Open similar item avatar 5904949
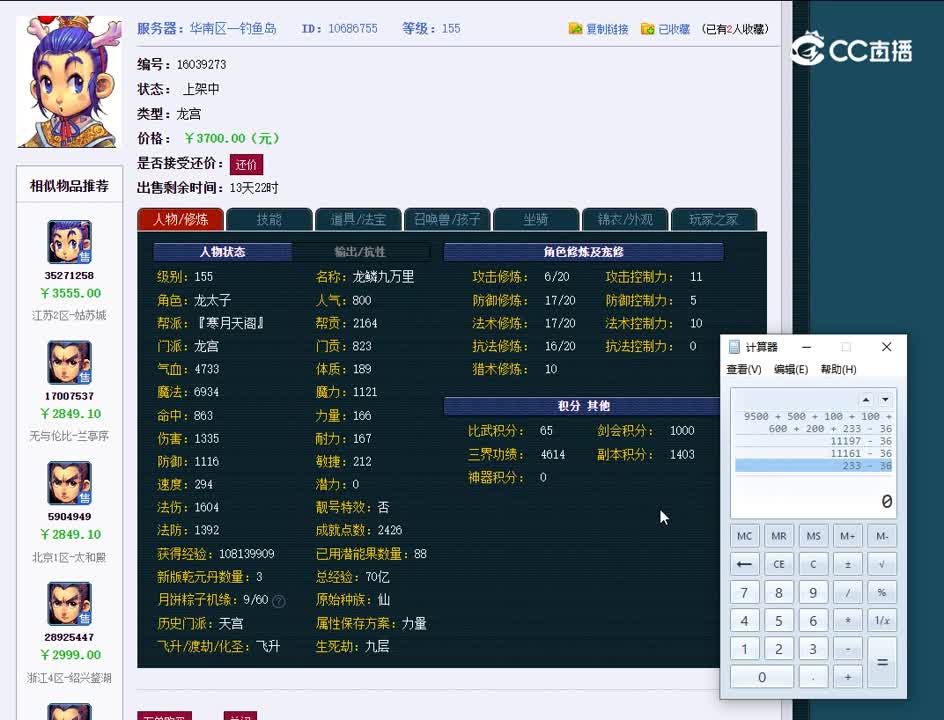 [x=69, y=483]
